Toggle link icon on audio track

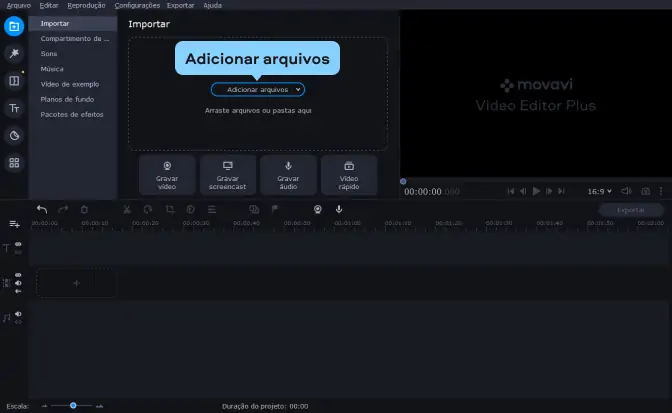tap(18, 322)
